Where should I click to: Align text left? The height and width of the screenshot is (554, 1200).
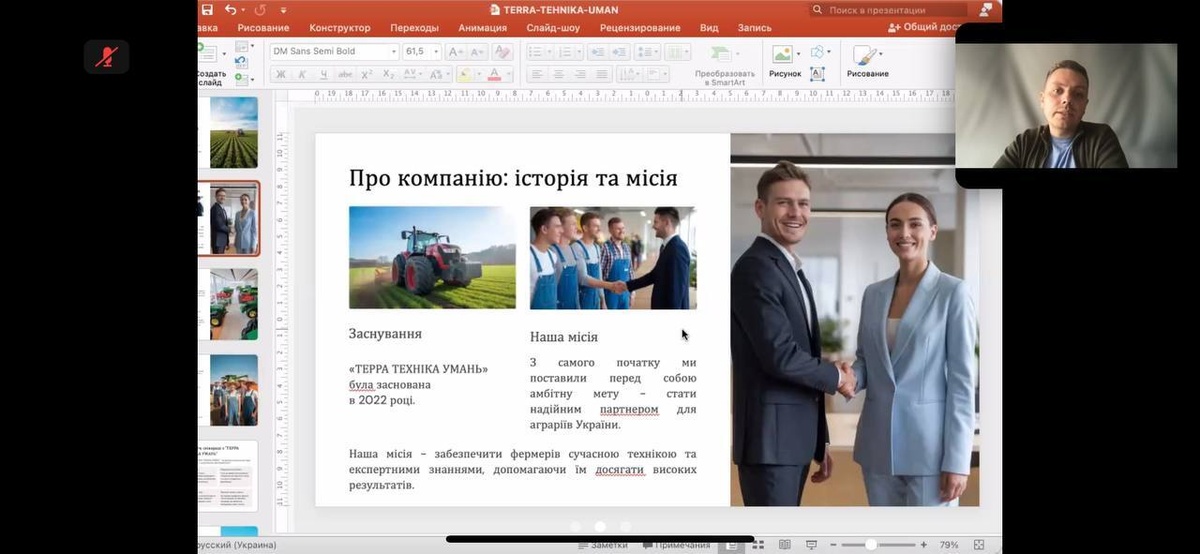(536, 75)
